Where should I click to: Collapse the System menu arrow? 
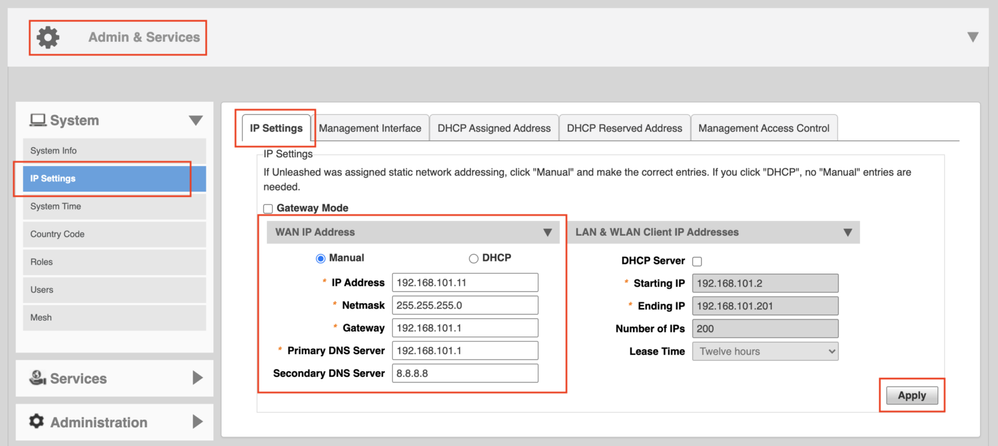(x=195, y=120)
